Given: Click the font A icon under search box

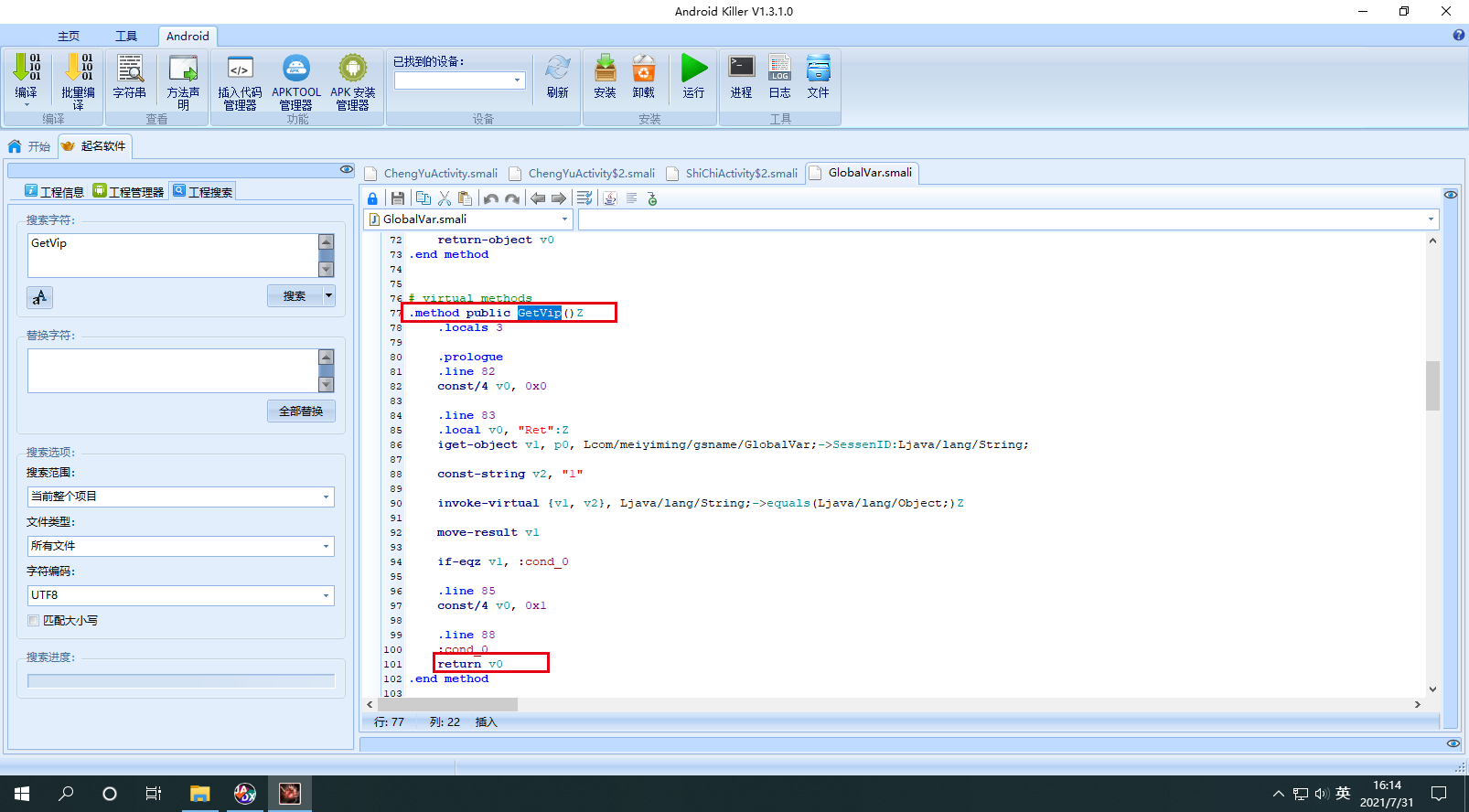Looking at the screenshot, I should tap(39, 297).
